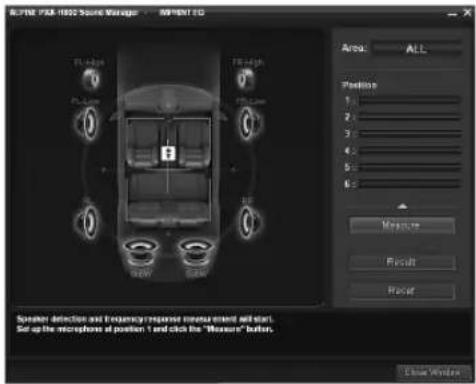Select the right SubW subwoofer icon
Screen dimensions: 476x384
[x=196, y=253]
